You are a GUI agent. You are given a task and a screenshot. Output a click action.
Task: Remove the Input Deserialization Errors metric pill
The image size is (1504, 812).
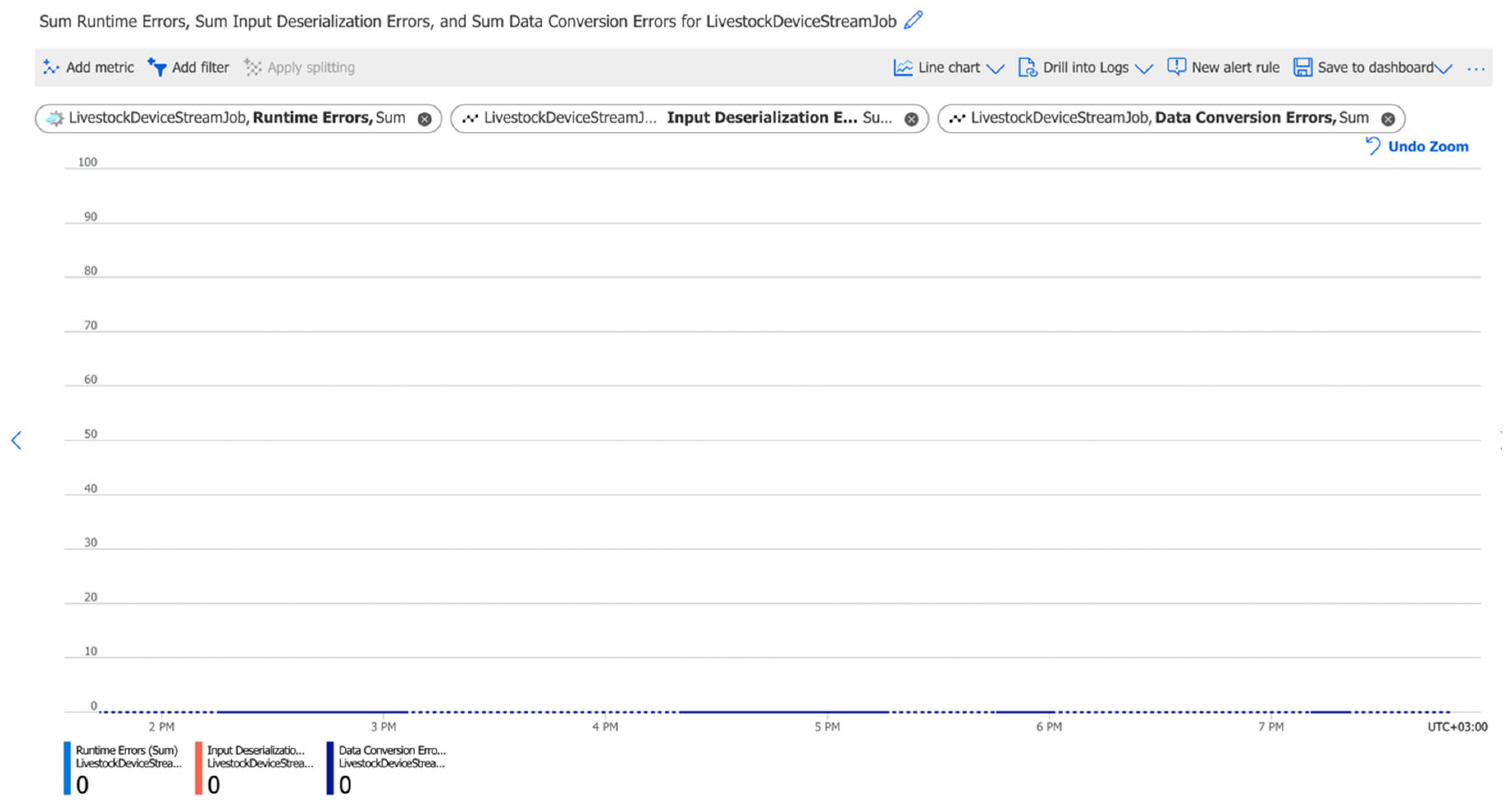tap(911, 119)
